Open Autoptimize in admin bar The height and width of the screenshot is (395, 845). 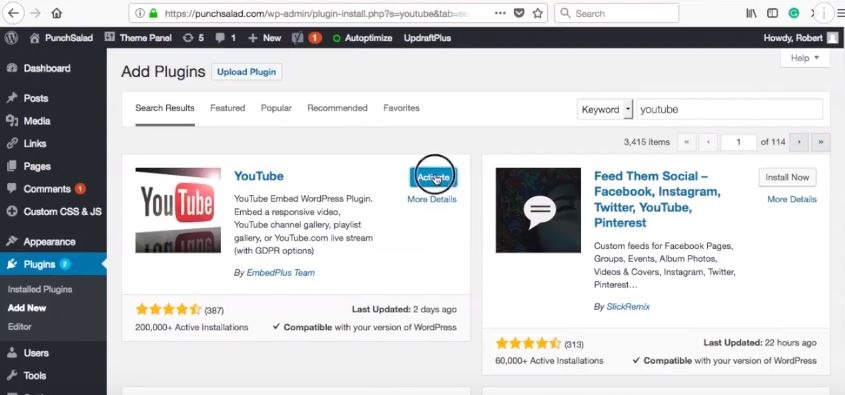362,38
